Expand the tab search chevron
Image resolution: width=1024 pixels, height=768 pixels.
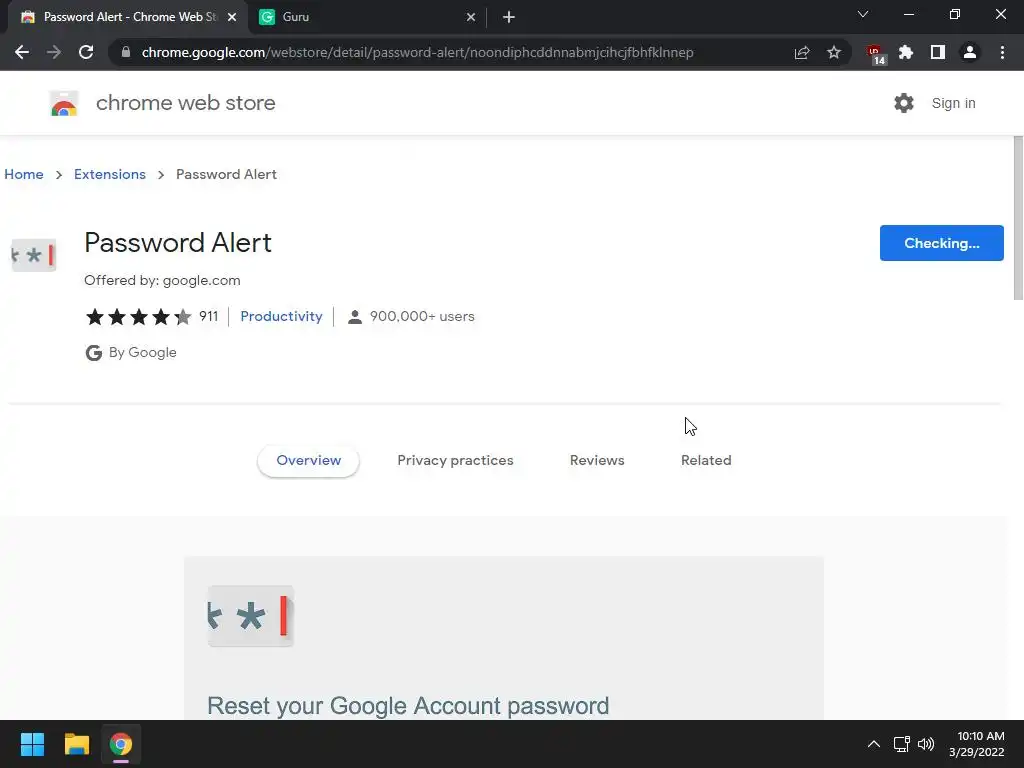point(863,15)
